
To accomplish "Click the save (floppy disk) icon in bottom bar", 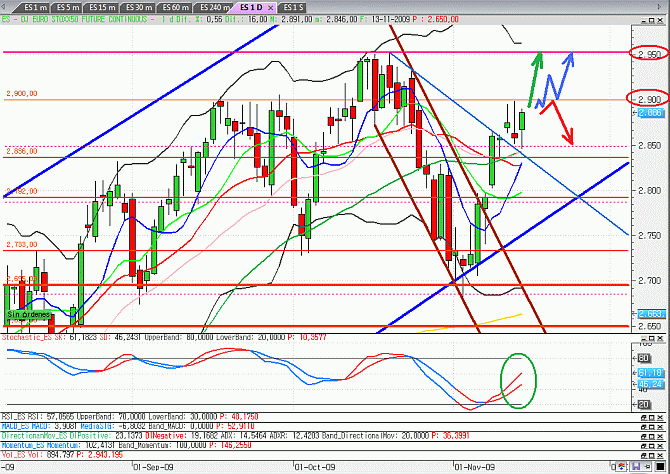I will pos(636,466).
